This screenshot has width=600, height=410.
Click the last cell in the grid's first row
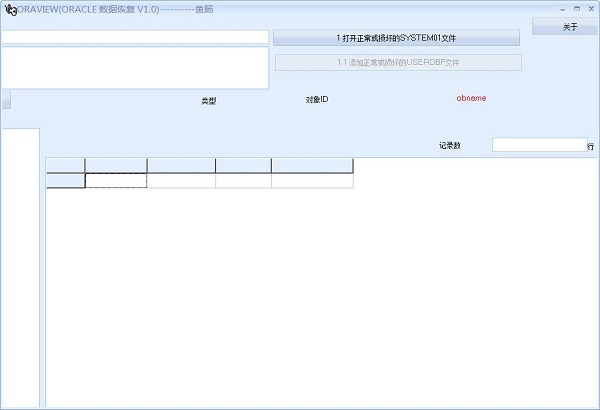(312, 181)
